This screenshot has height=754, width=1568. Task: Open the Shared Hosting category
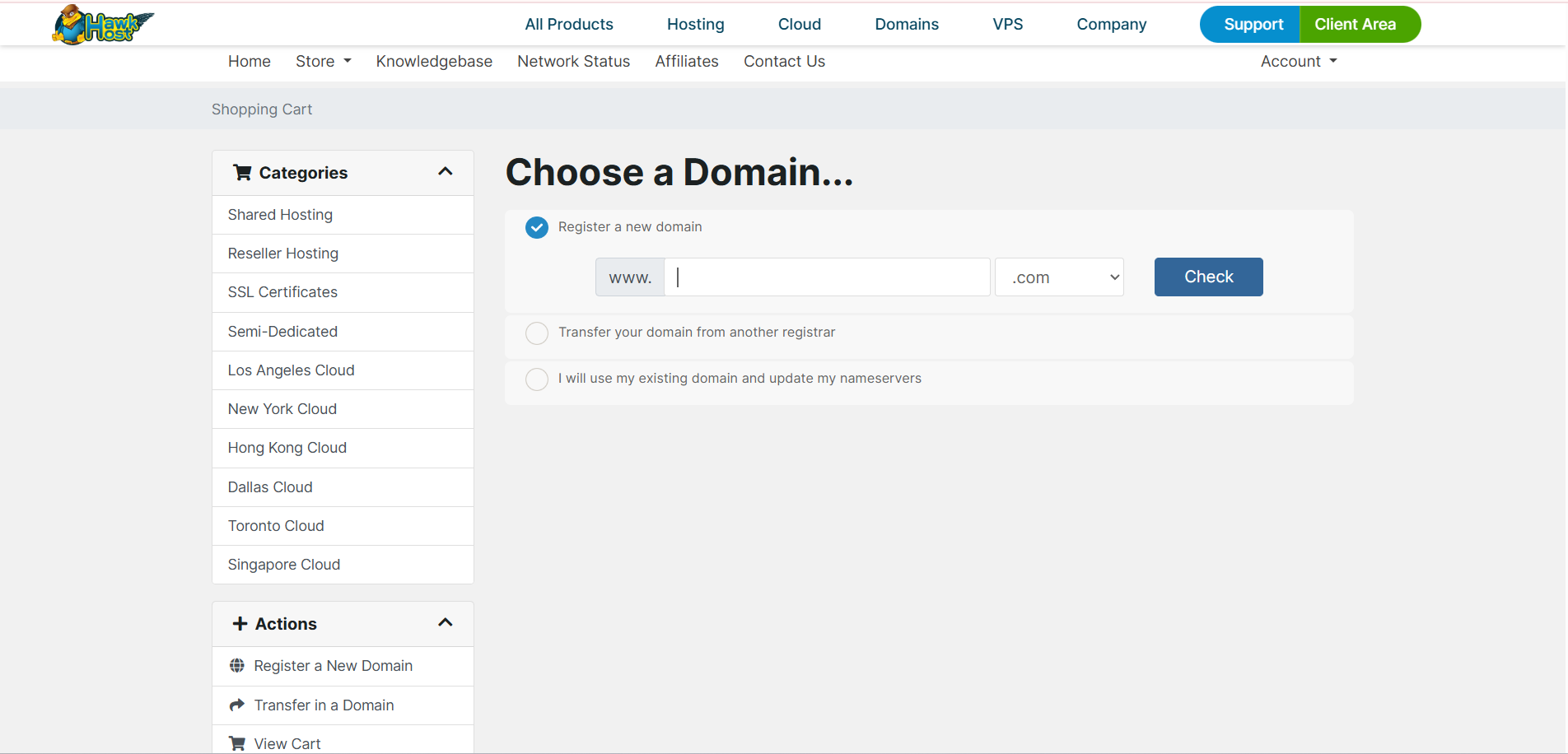[x=280, y=215]
